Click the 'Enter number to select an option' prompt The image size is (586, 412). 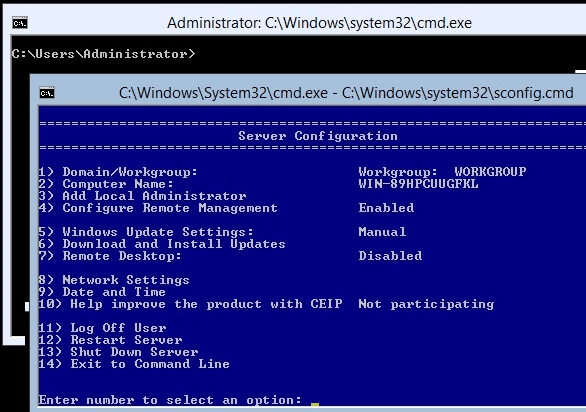[x=170, y=400]
